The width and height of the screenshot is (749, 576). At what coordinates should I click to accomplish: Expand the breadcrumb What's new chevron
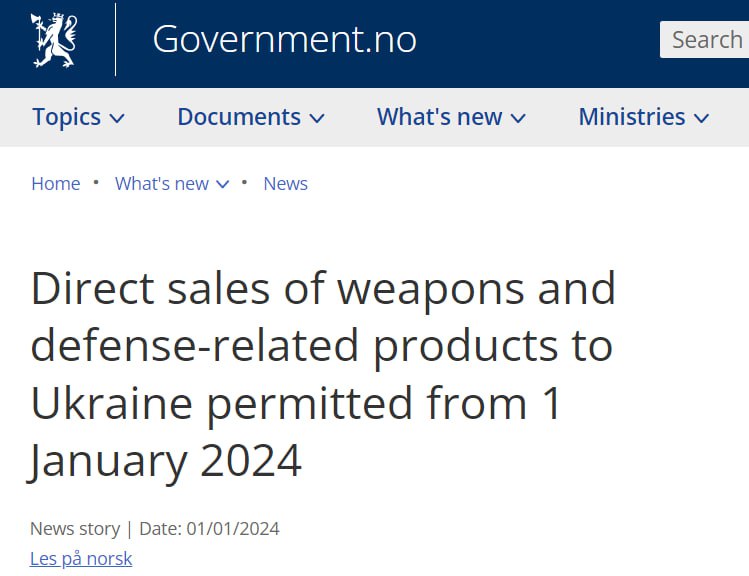point(223,185)
